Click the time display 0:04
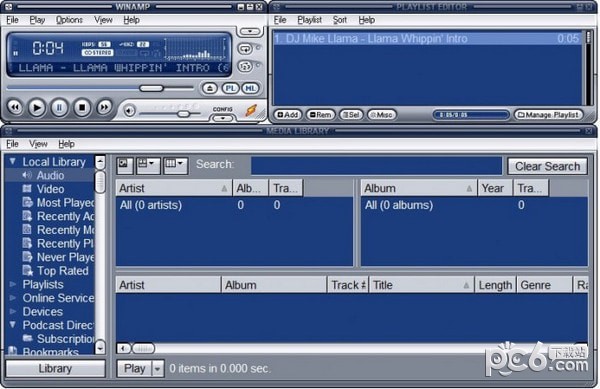Screen dimensions: 600x389 47,48
